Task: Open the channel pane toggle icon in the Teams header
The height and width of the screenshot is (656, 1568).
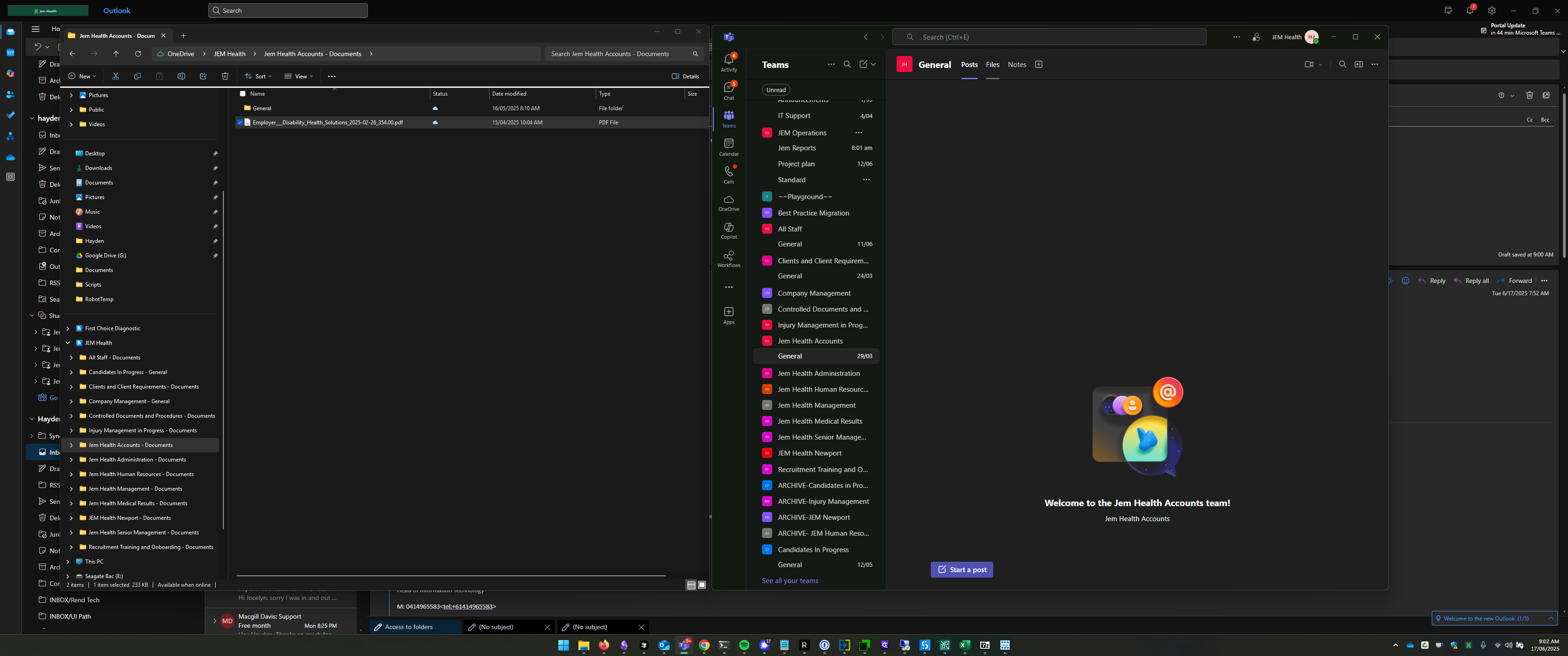Action: (1358, 64)
